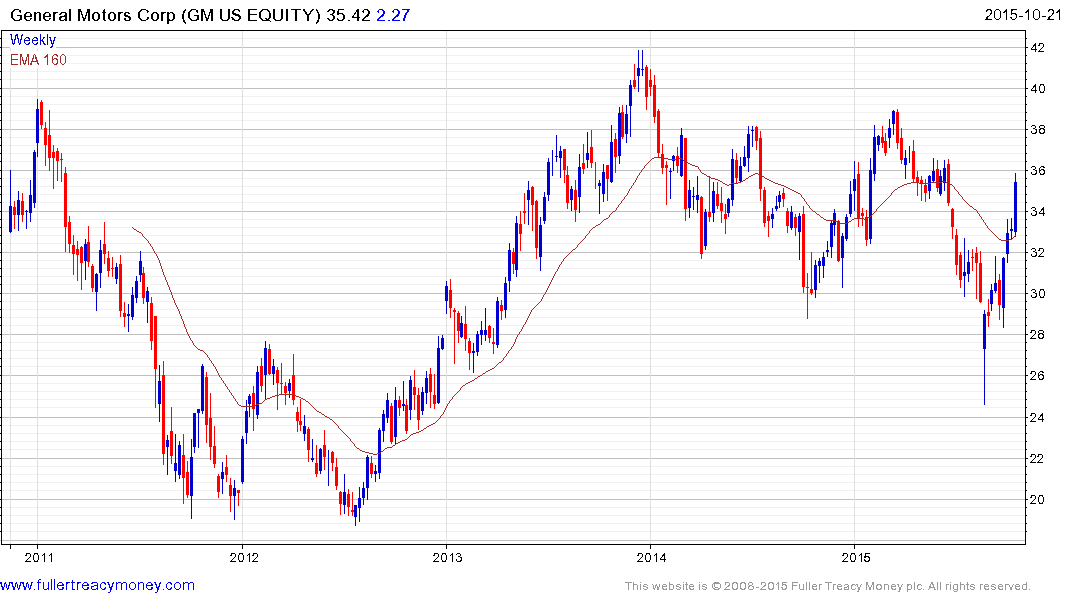Click the 2013 x-axis label
The image size is (1075, 600).
(447, 557)
